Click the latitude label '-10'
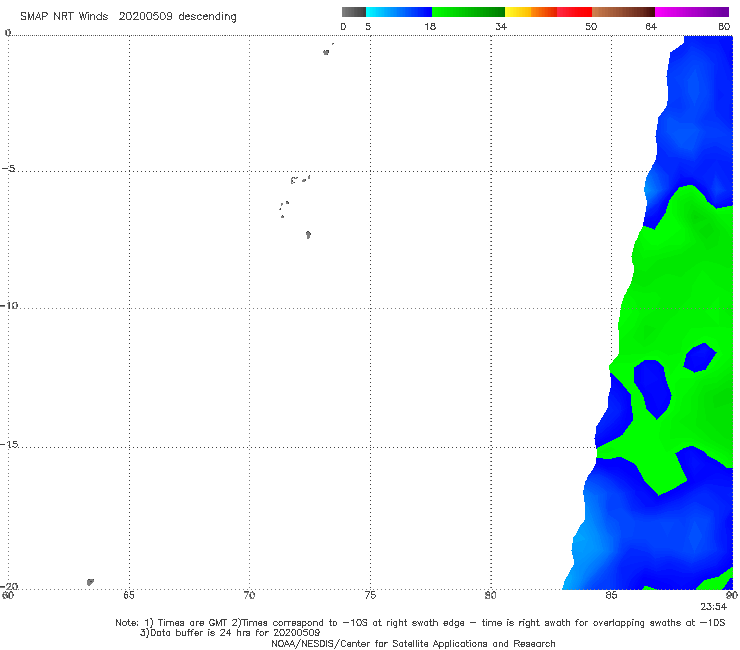This screenshot has width=740, height=650. point(9,305)
